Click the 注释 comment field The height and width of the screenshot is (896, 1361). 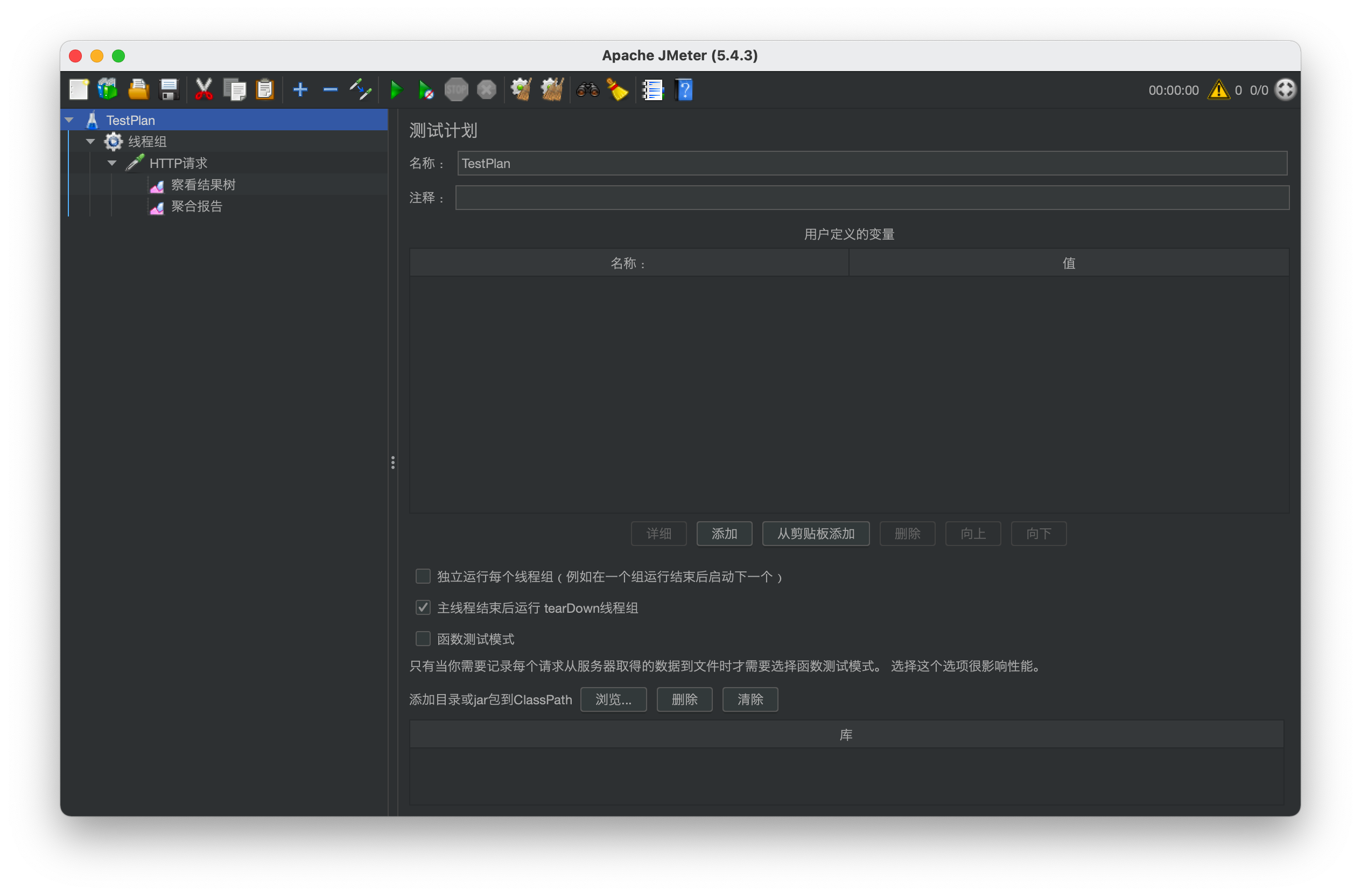coord(872,197)
